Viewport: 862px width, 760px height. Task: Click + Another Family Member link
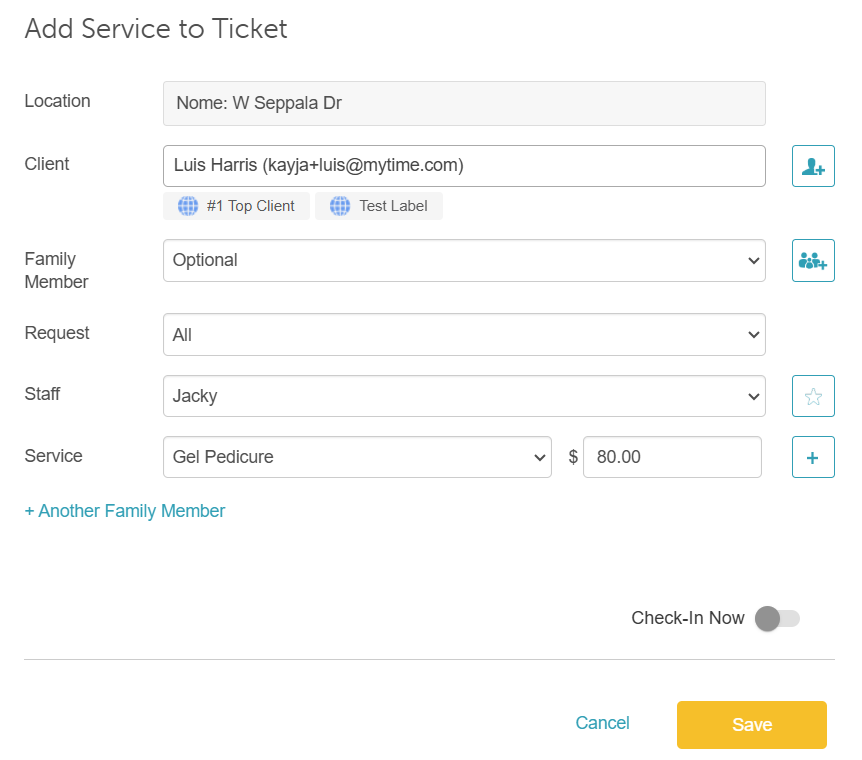coord(125,511)
